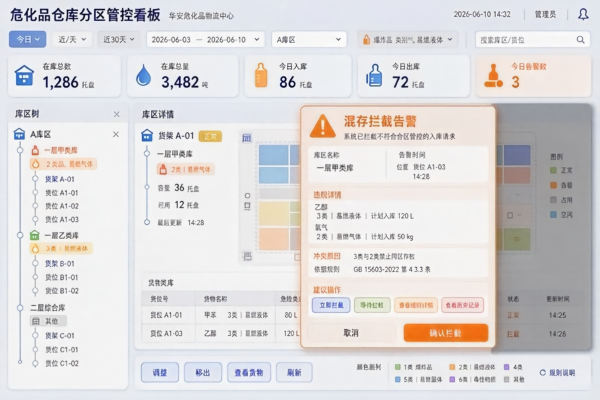Open the date range 2026-06-03 picker
Image resolution: width=600 pixels, height=400 pixels.
tap(205, 40)
